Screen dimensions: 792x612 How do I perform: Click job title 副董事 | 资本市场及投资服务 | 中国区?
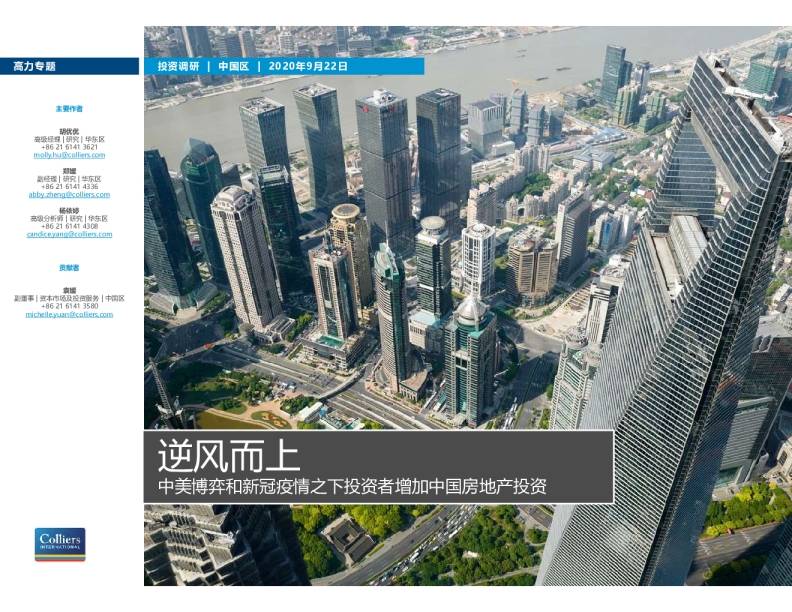pyautogui.click(x=69, y=298)
